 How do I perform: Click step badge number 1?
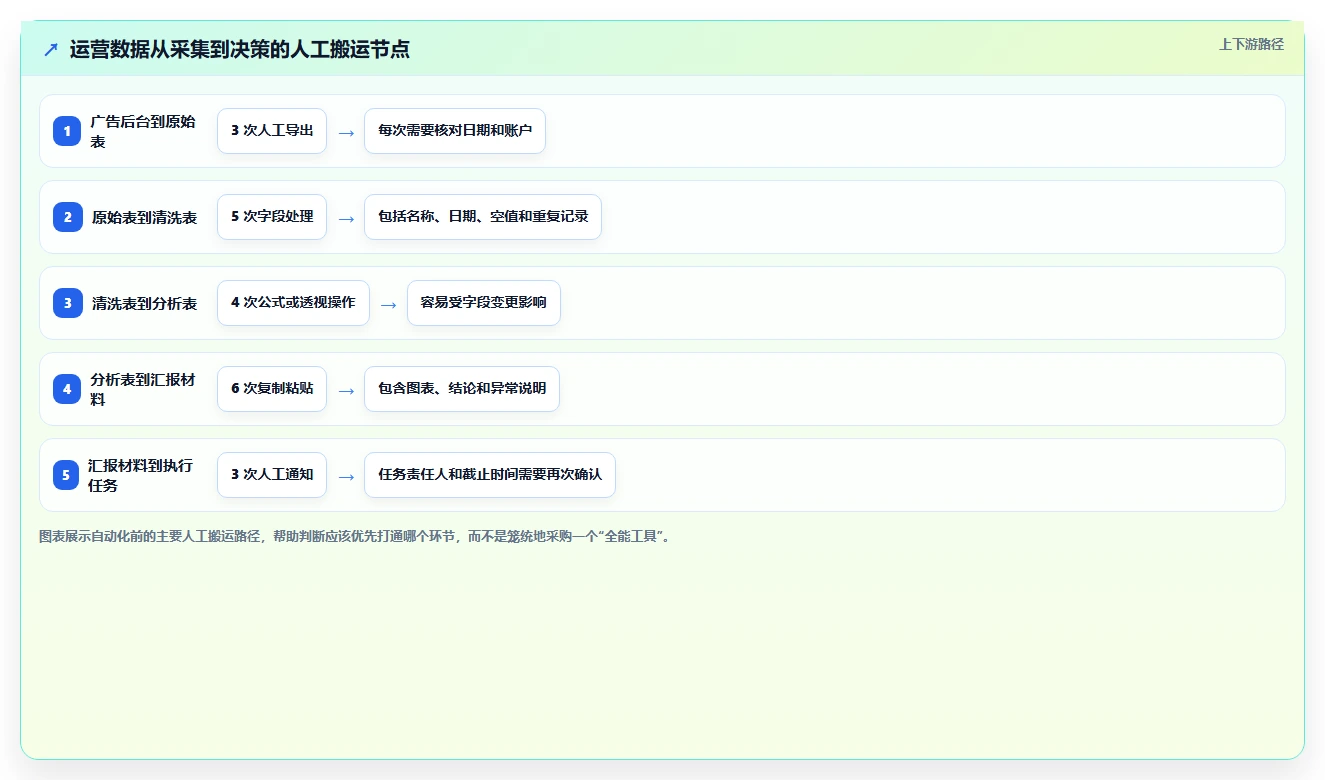[67, 131]
